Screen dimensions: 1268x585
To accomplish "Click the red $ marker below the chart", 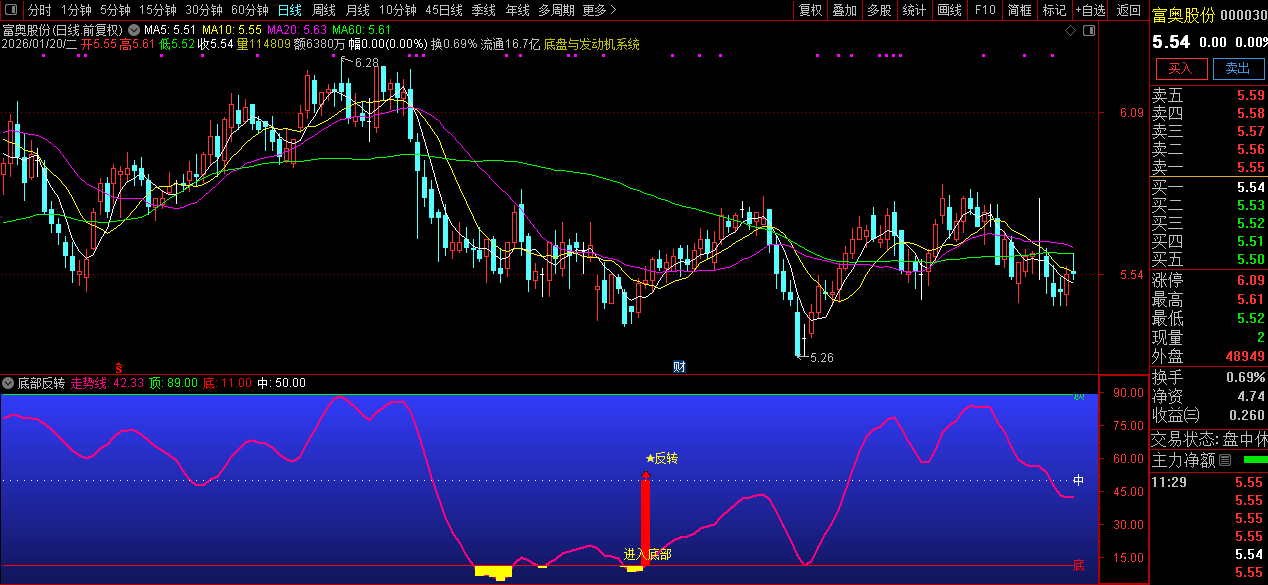I will click(119, 368).
